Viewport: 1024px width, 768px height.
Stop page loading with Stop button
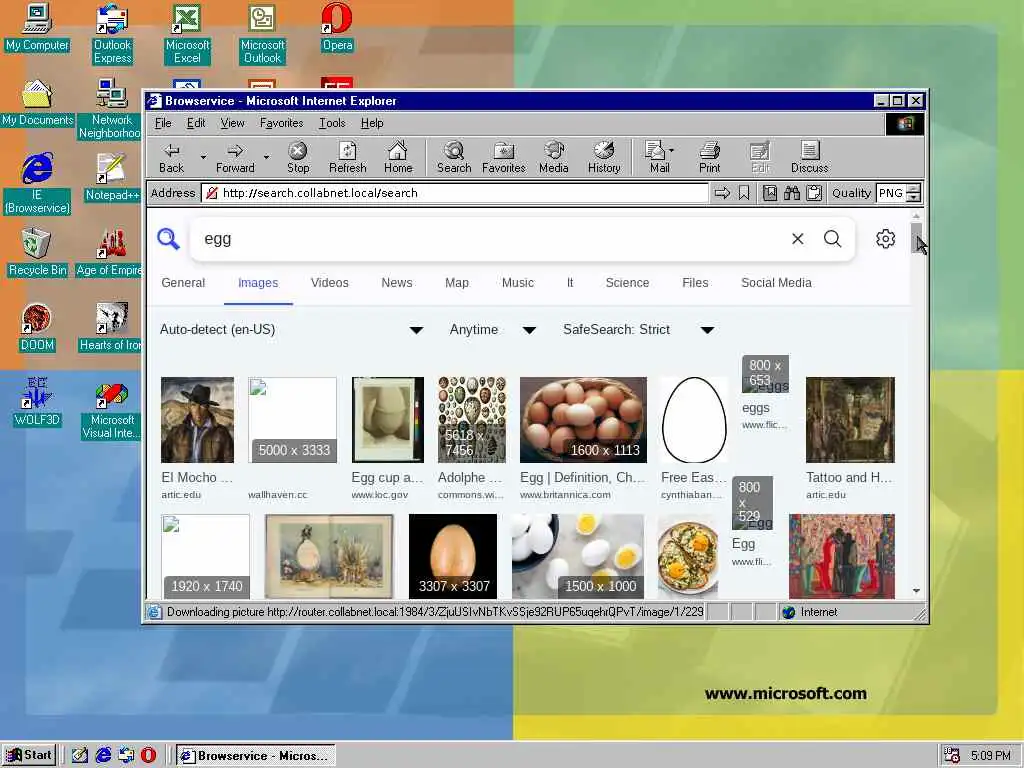(298, 157)
